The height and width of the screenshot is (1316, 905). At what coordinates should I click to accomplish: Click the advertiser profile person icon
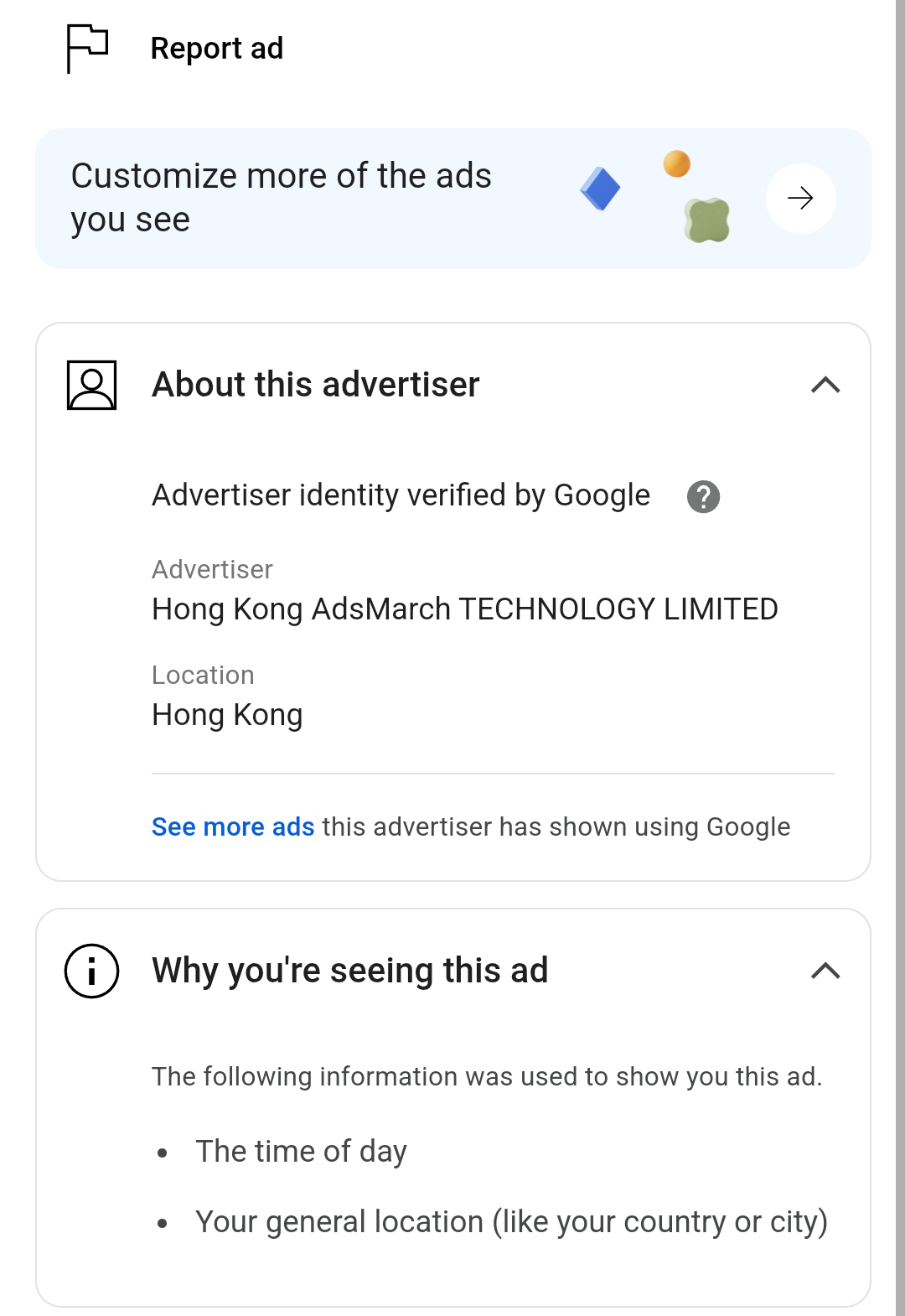[91, 386]
